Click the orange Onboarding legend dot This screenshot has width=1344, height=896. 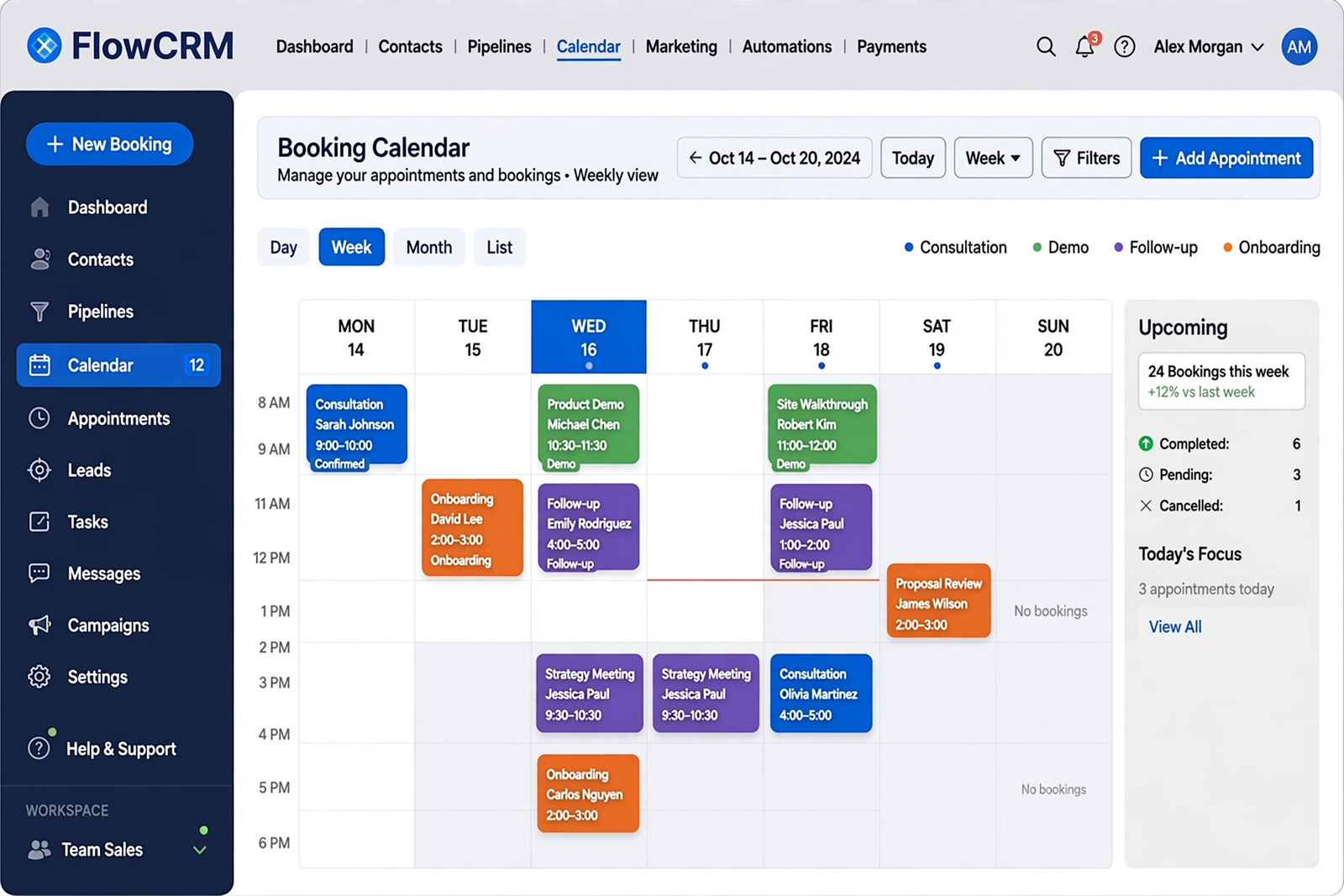point(1227,248)
